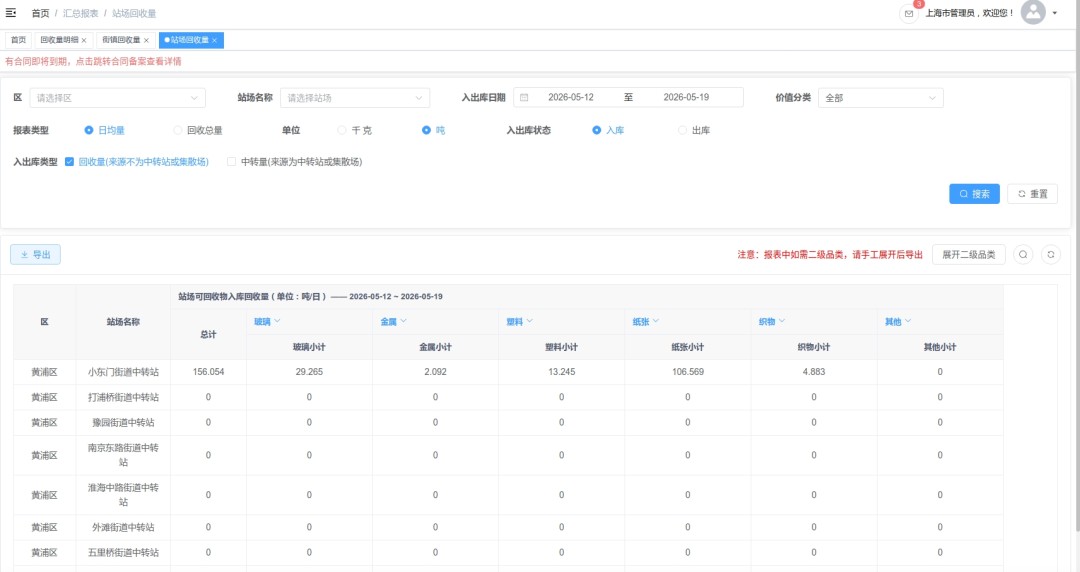1080x572 pixels.
Task: Click the 展开二级品类 button
Action: point(968,254)
